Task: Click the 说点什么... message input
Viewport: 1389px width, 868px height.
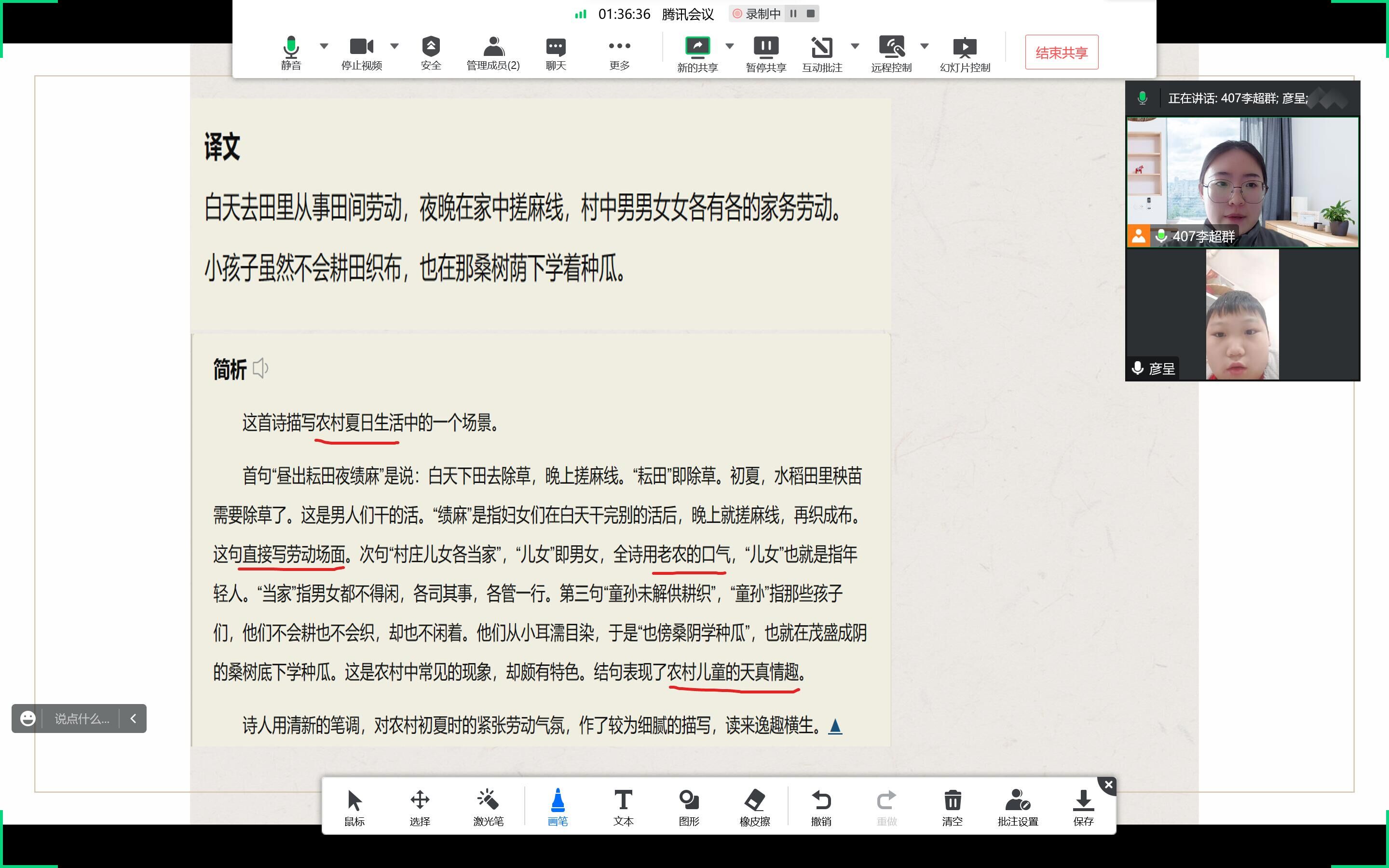Action: click(82, 718)
